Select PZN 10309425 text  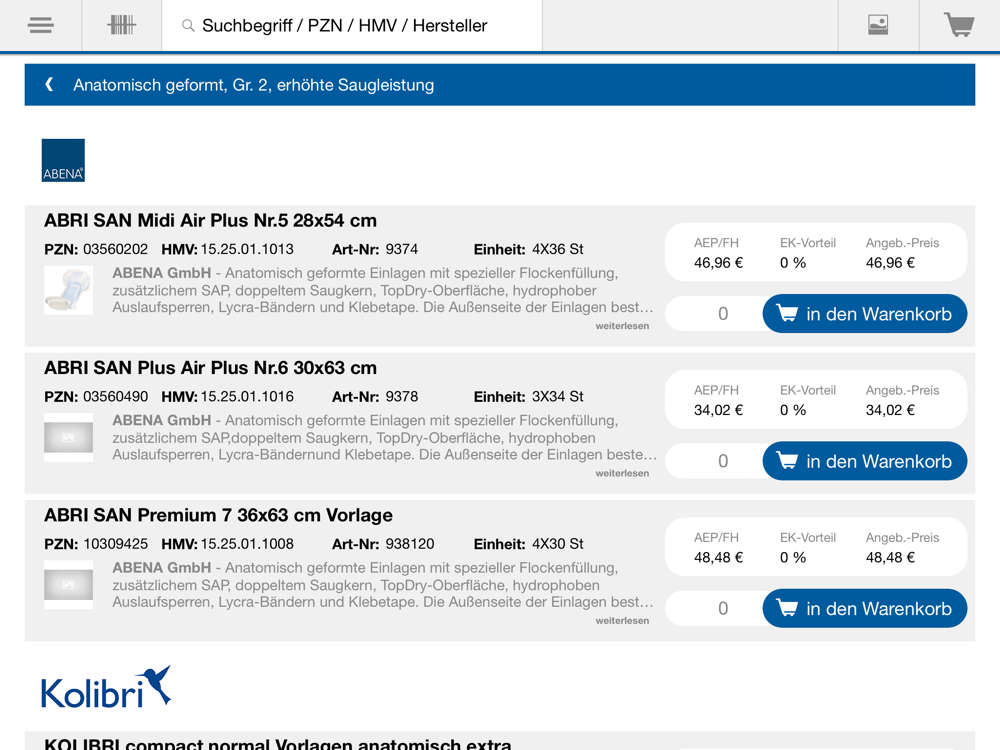(96, 544)
